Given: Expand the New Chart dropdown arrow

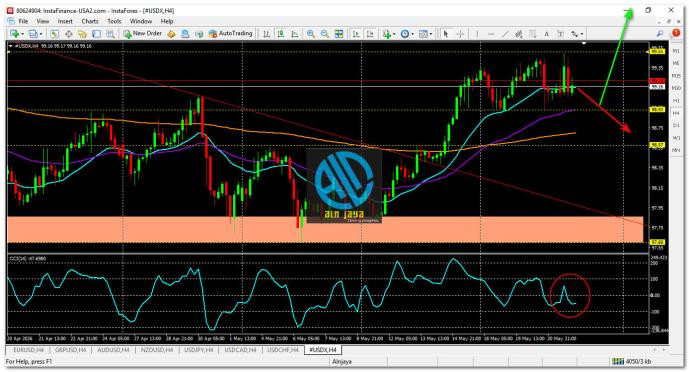Looking at the screenshot, I should (22, 34).
